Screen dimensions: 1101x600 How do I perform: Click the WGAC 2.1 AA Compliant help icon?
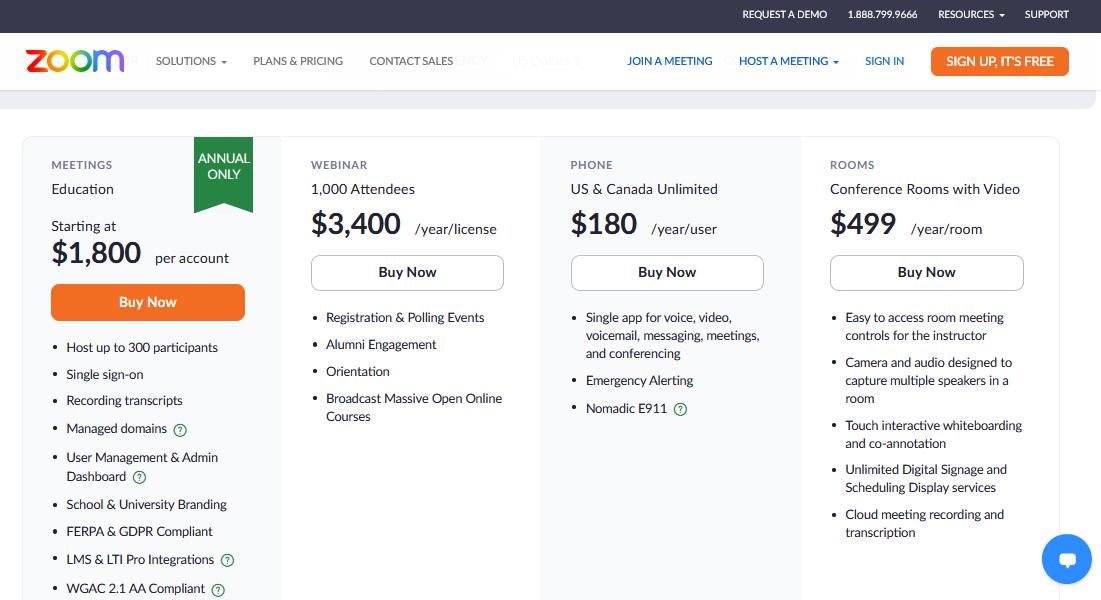pos(217,588)
